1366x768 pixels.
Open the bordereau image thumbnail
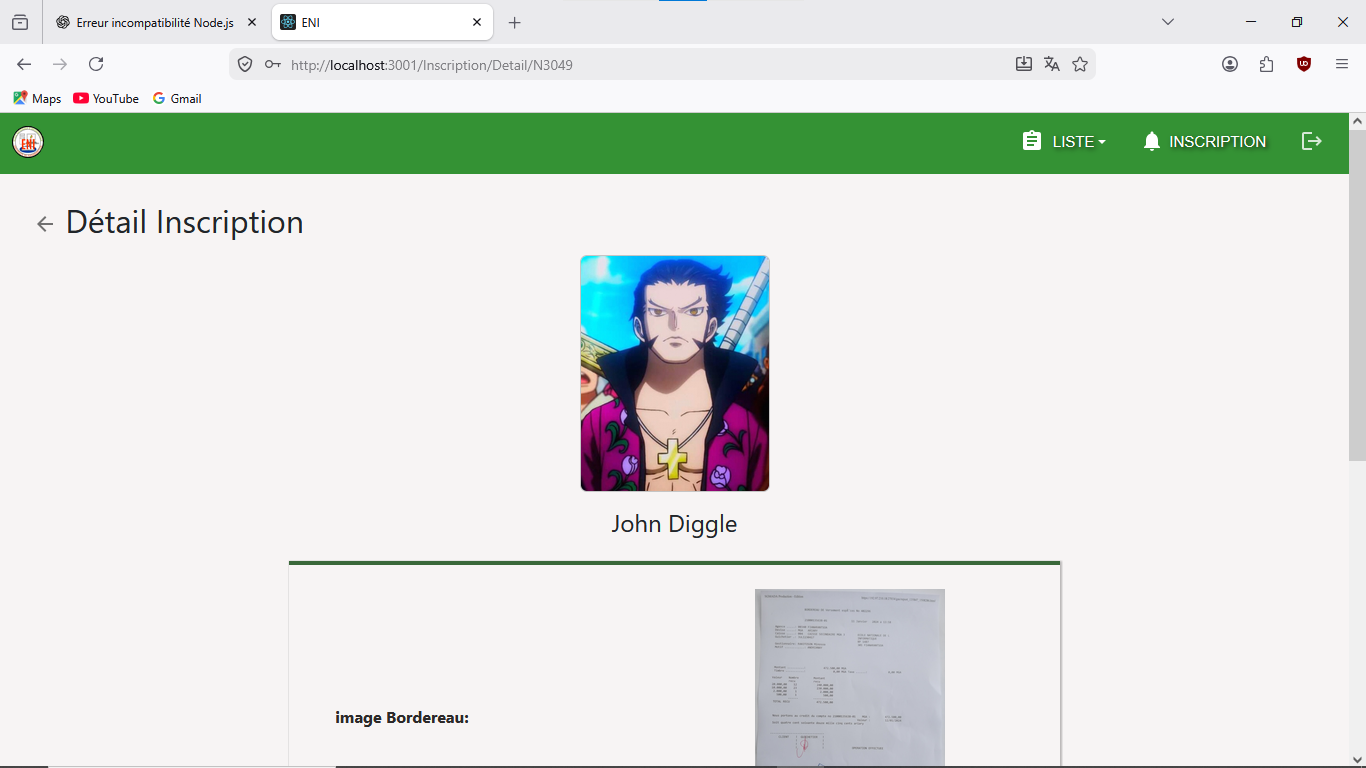pyautogui.click(x=850, y=678)
